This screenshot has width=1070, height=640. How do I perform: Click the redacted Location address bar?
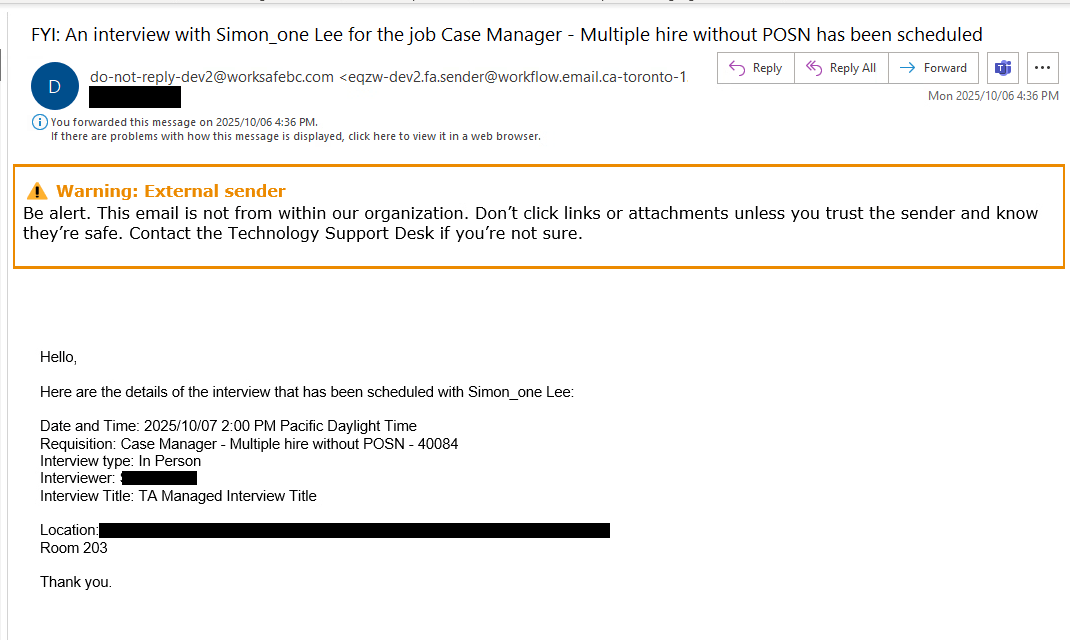[x=354, y=530]
